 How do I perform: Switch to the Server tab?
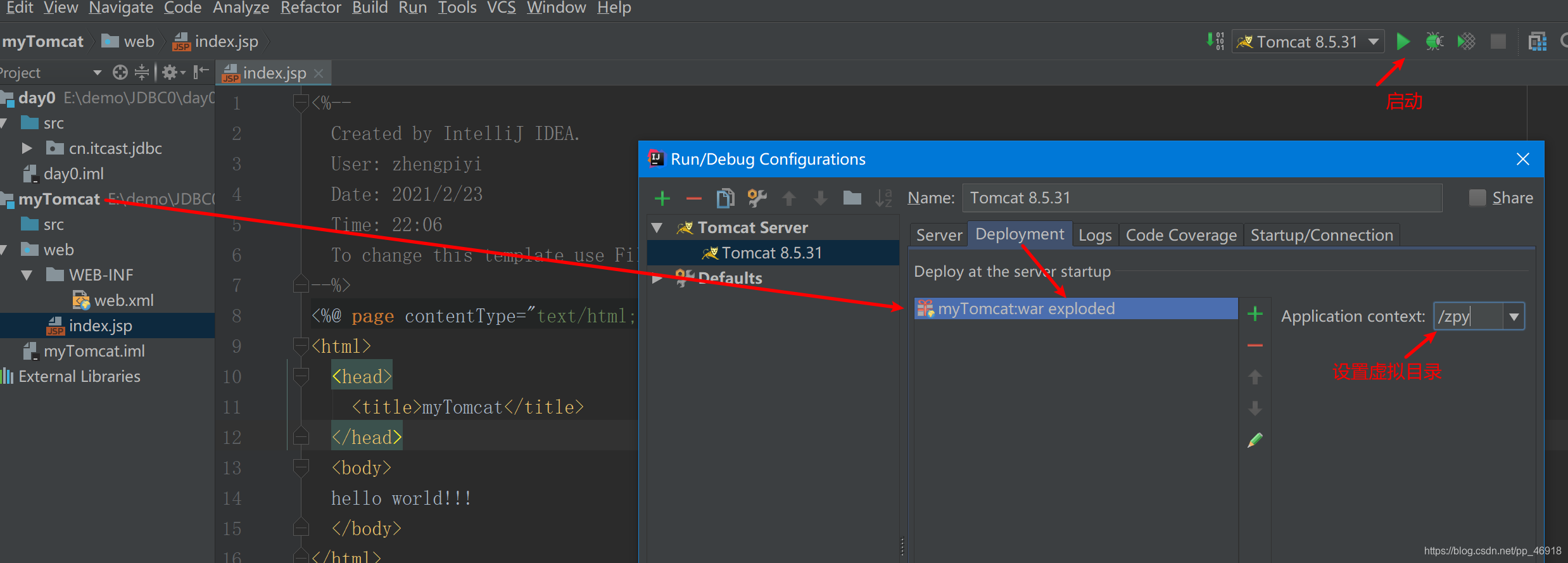click(939, 235)
